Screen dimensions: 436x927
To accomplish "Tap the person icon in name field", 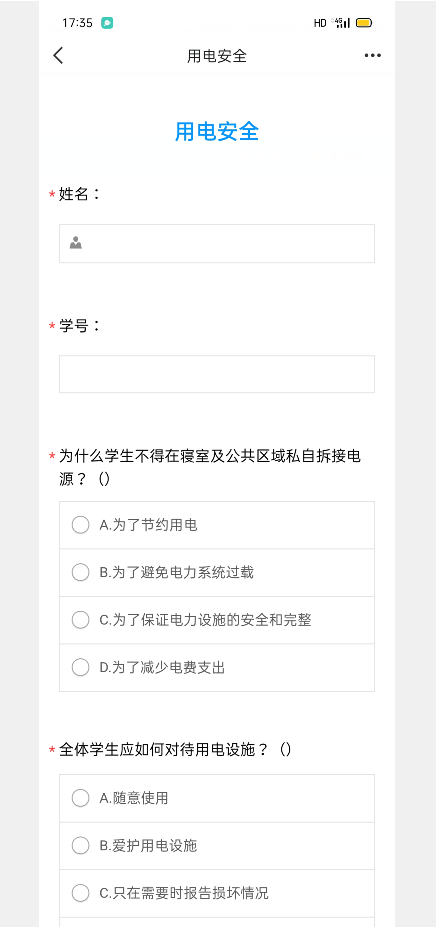I will pos(76,242).
